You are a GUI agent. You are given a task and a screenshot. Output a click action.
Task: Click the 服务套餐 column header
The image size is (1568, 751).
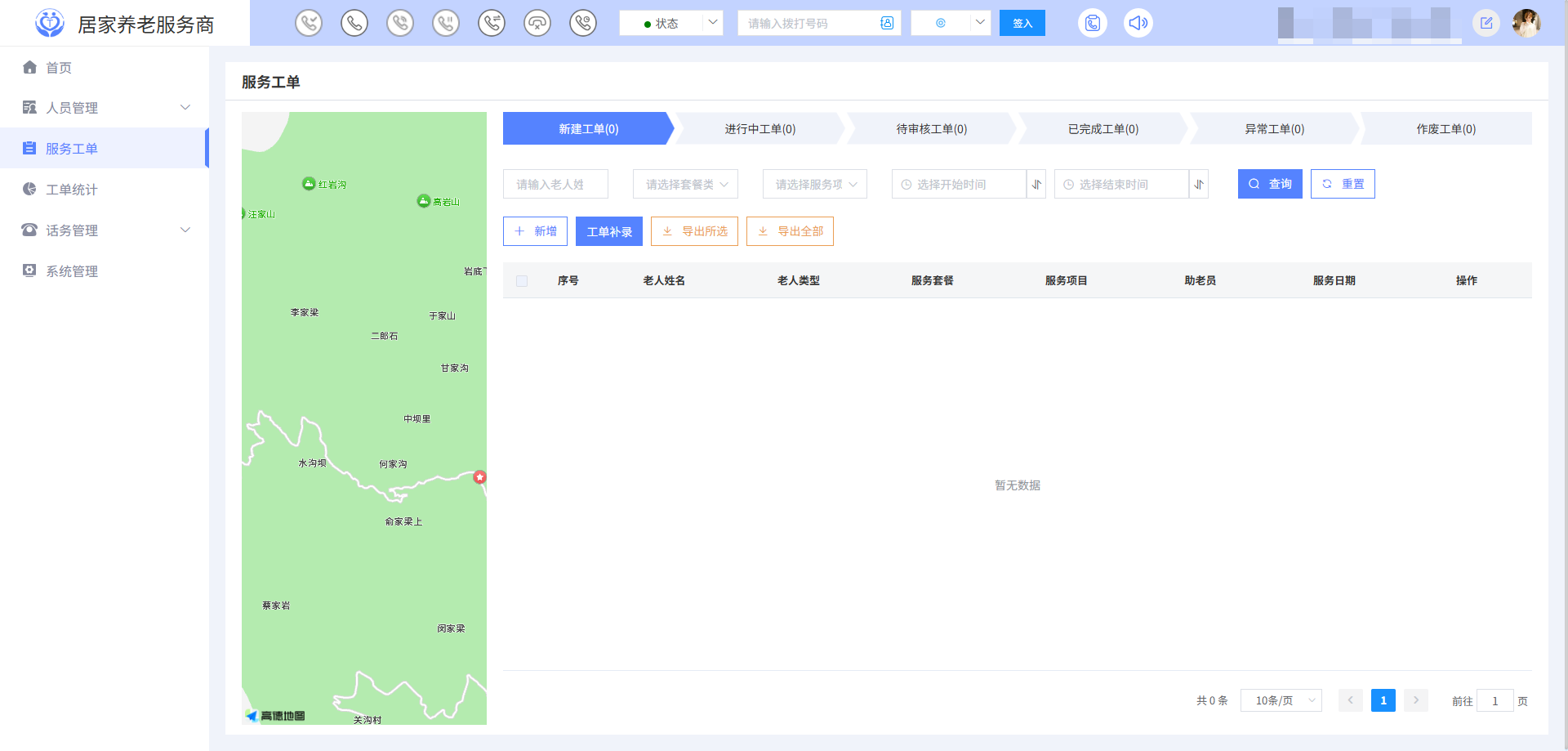[933, 280]
